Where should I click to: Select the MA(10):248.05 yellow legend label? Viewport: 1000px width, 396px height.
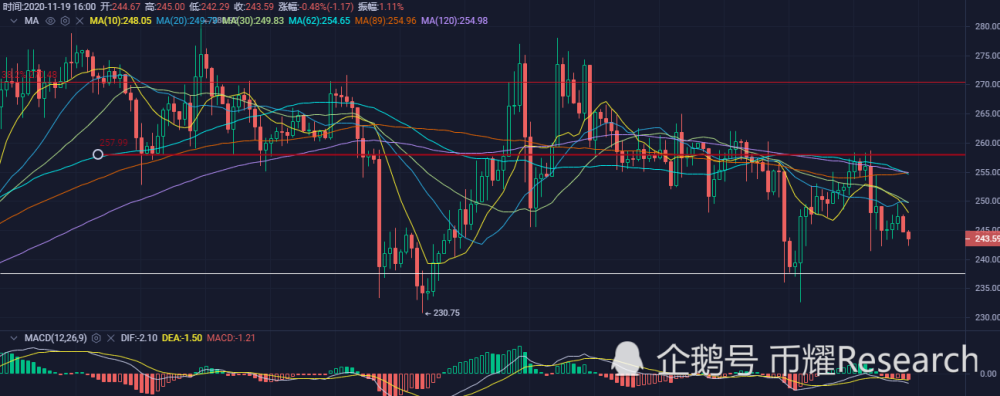coord(120,20)
